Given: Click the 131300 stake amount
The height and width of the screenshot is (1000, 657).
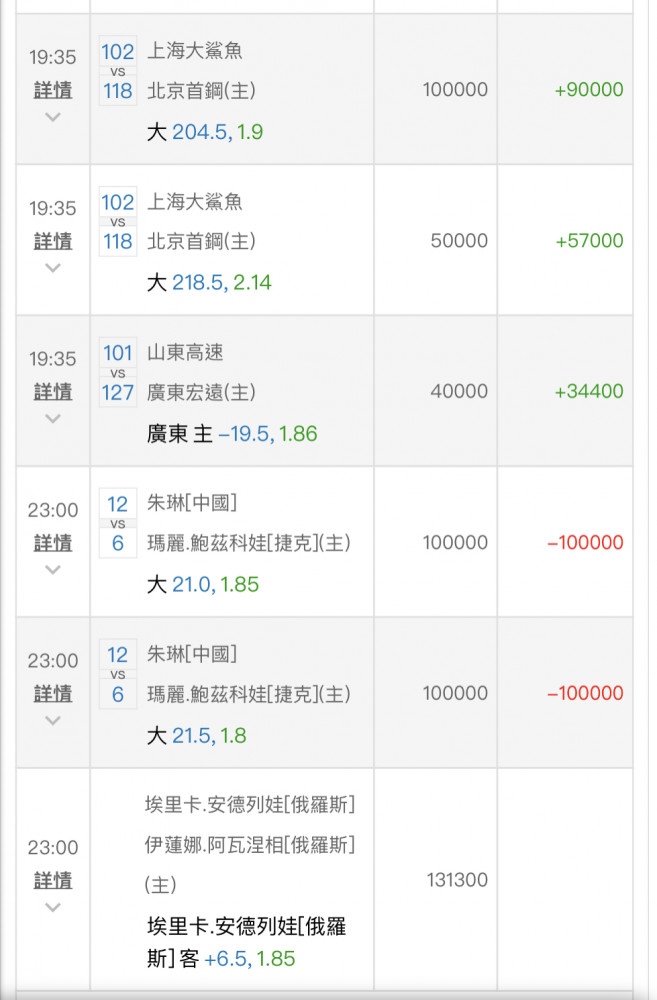Looking at the screenshot, I should coord(457,880).
